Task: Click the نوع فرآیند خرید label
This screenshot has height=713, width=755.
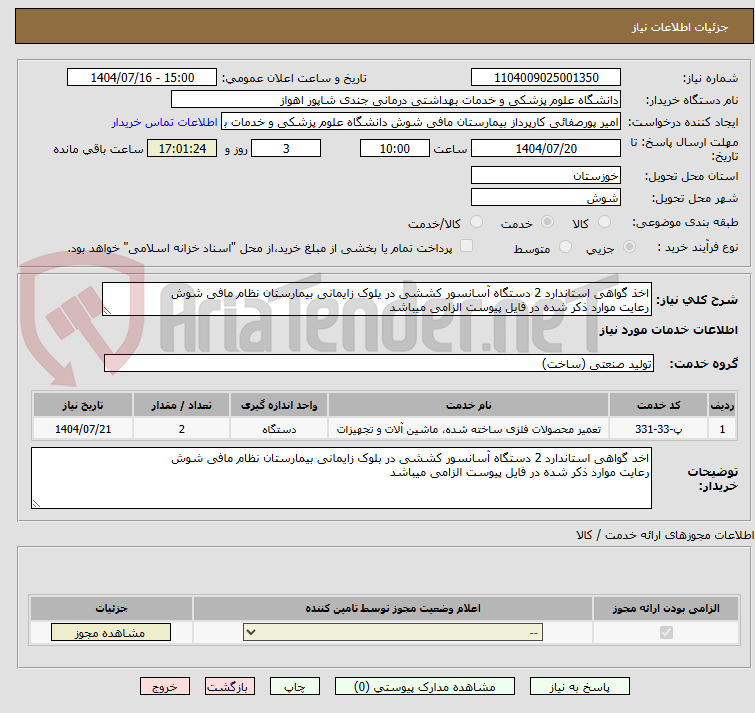Action: click(x=698, y=247)
